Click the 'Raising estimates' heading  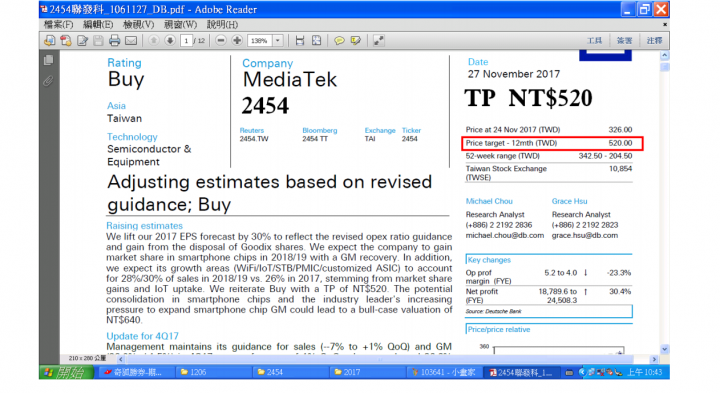click(144, 226)
